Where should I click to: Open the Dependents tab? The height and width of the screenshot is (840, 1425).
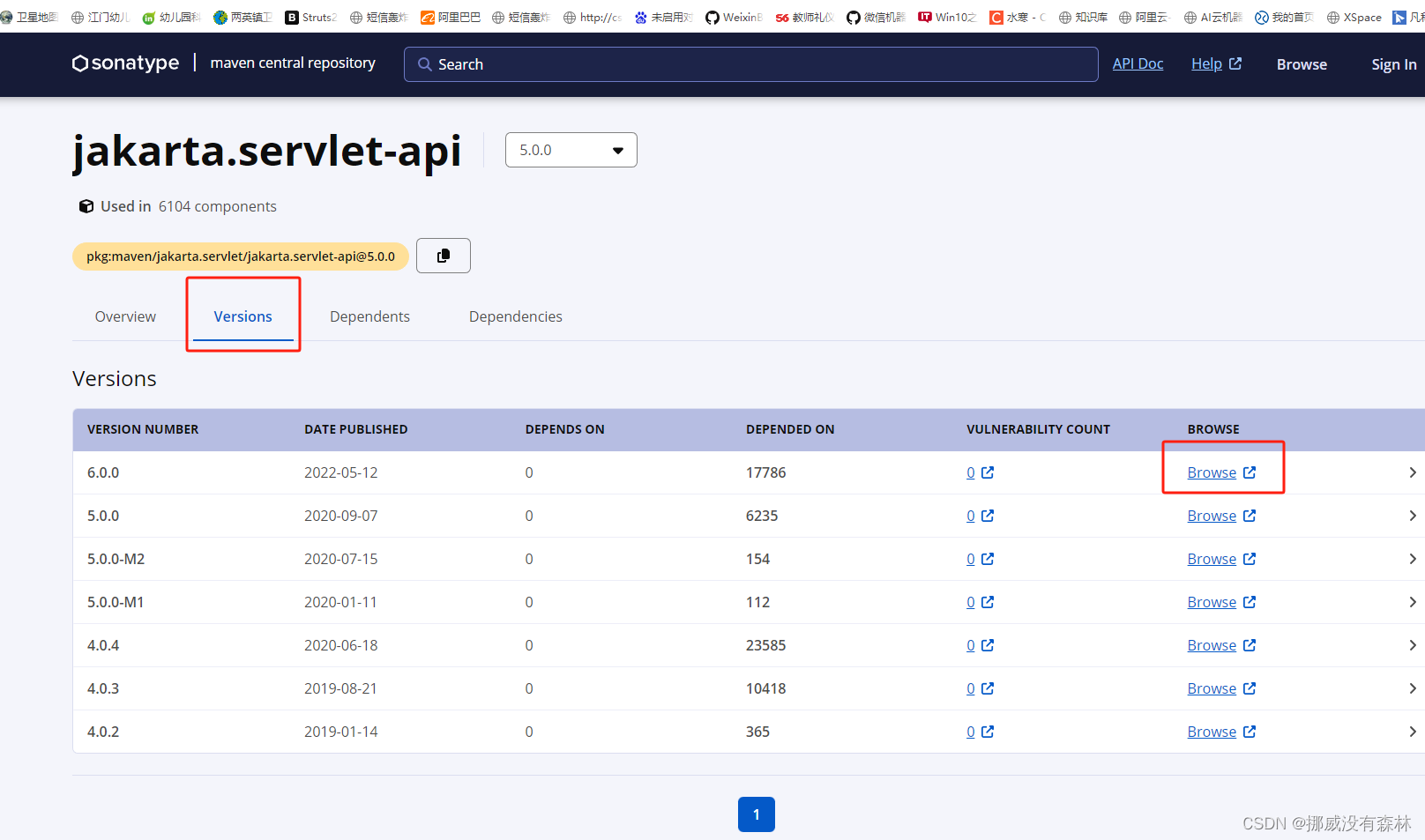point(369,316)
